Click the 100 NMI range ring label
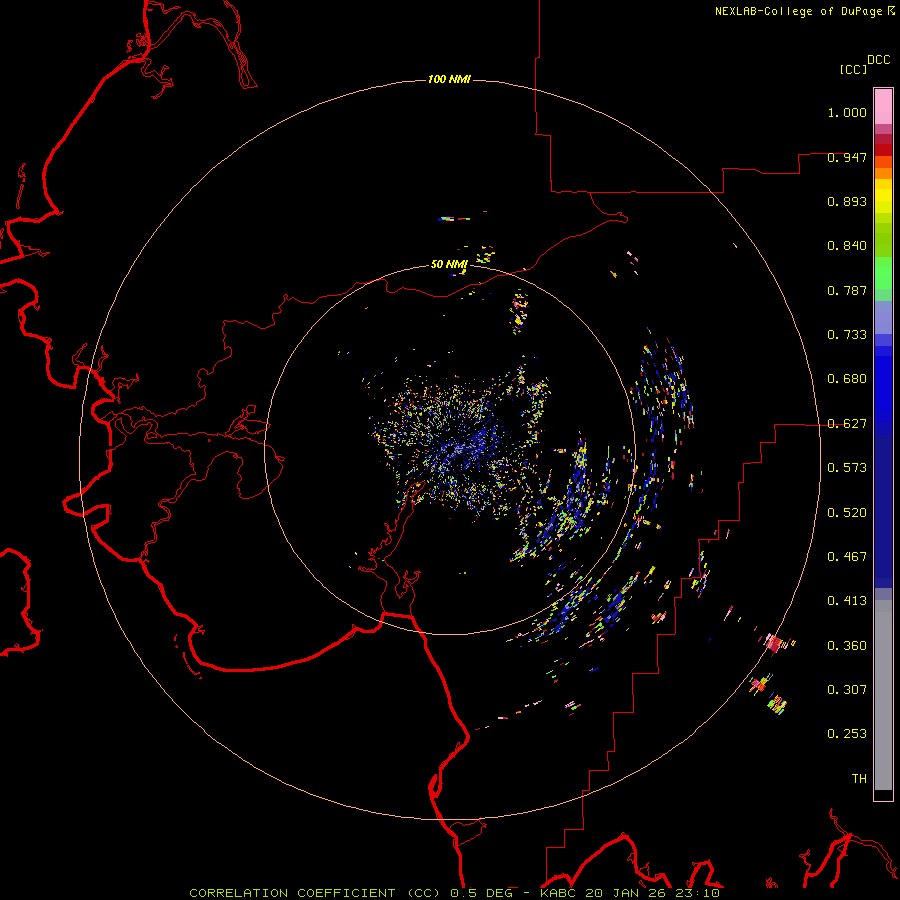Viewport: 900px width, 900px height. [449, 79]
